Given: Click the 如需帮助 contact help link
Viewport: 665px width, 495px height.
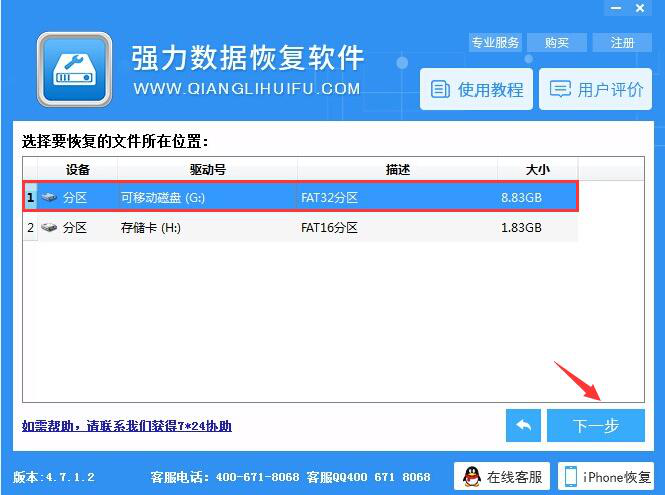Looking at the screenshot, I should pyautogui.click(x=127, y=425).
